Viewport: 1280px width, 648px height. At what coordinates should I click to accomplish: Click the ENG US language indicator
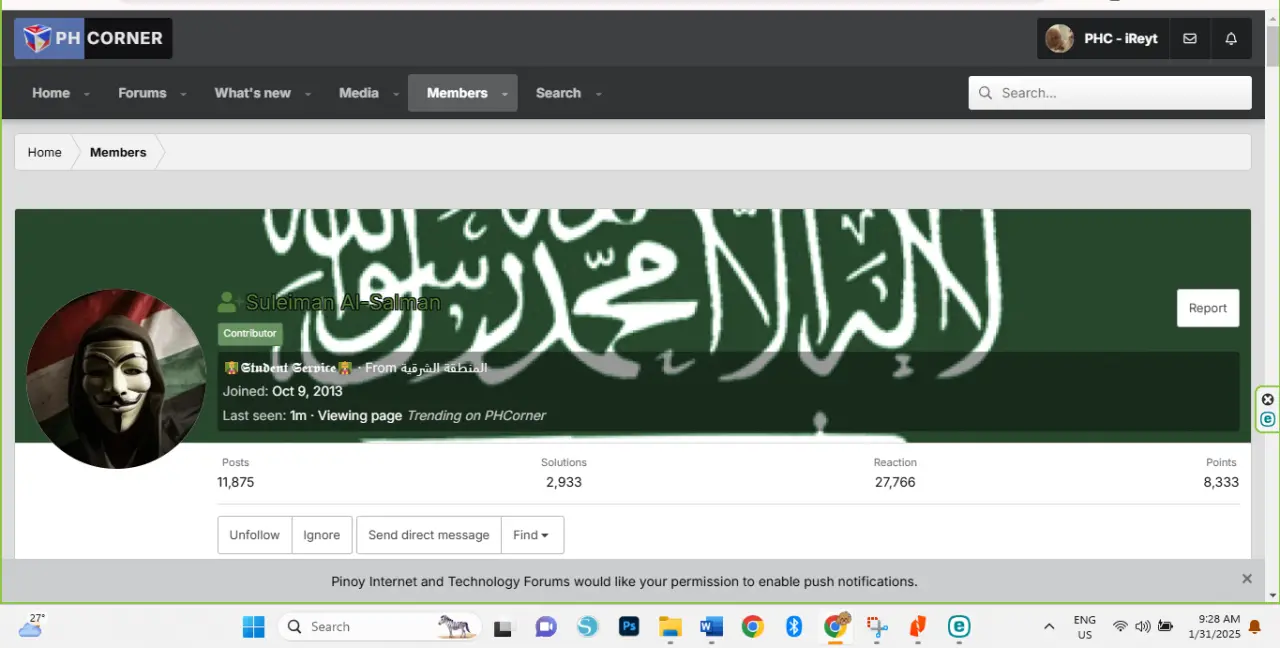(x=1085, y=627)
